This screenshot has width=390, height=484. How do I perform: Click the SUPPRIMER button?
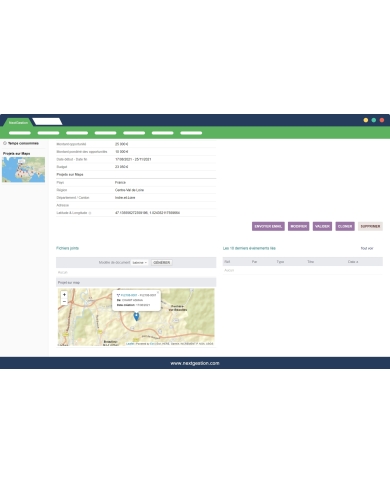pos(370,226)
